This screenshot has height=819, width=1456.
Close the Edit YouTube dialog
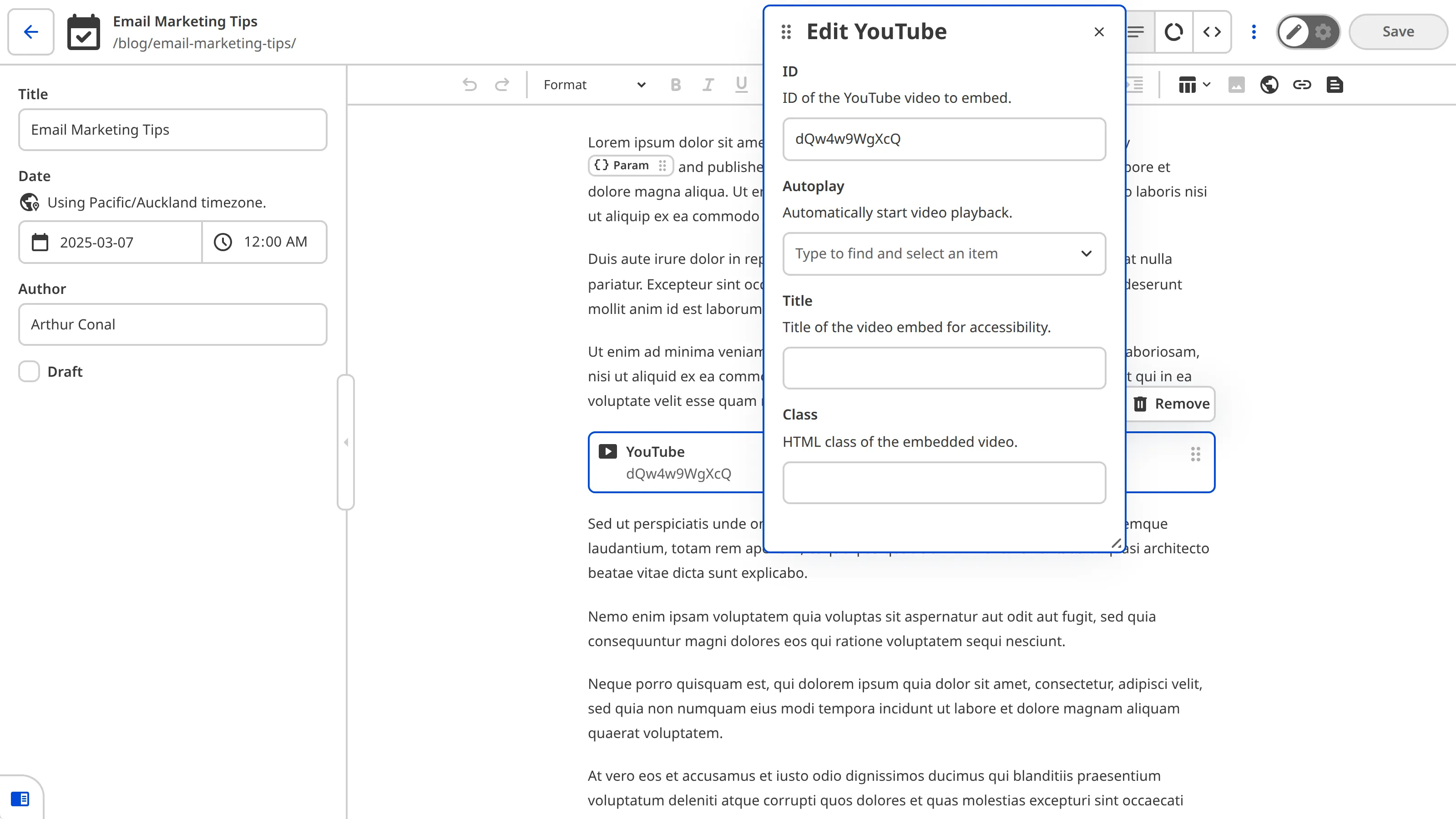click(x=1099, y=32)
